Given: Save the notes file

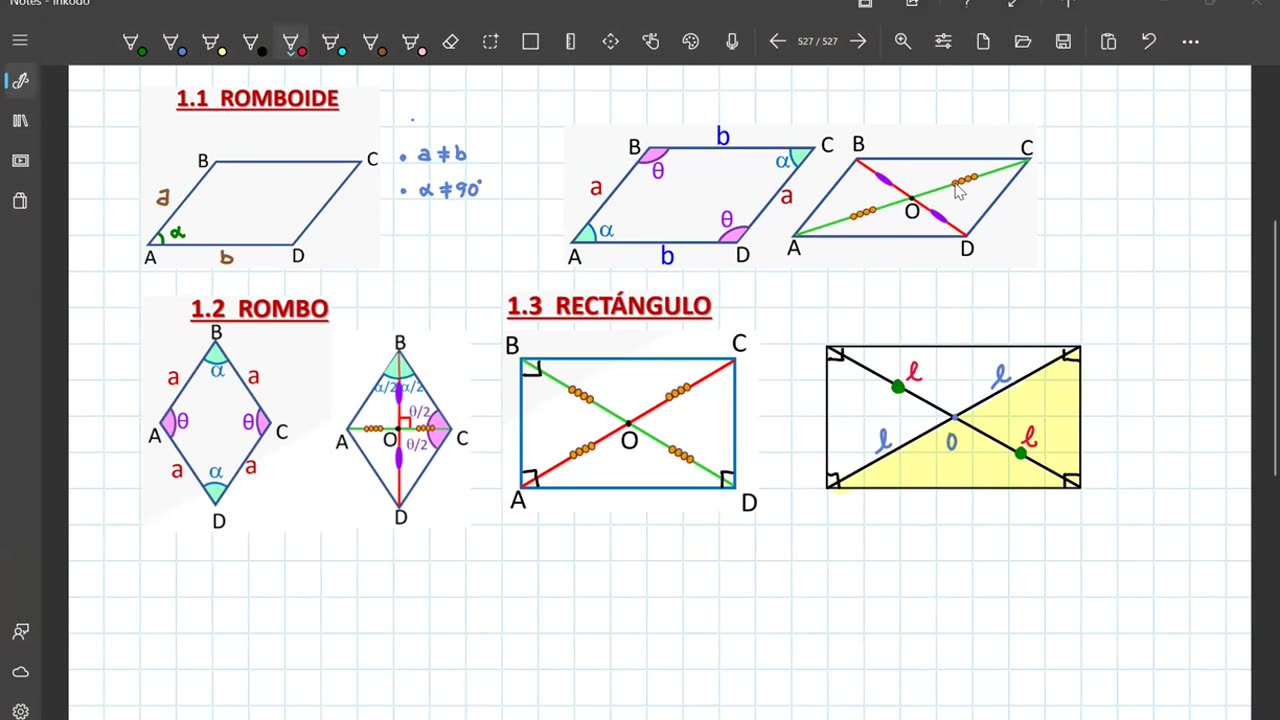Looking at the screenshot, I should [x=1063, y=42].
